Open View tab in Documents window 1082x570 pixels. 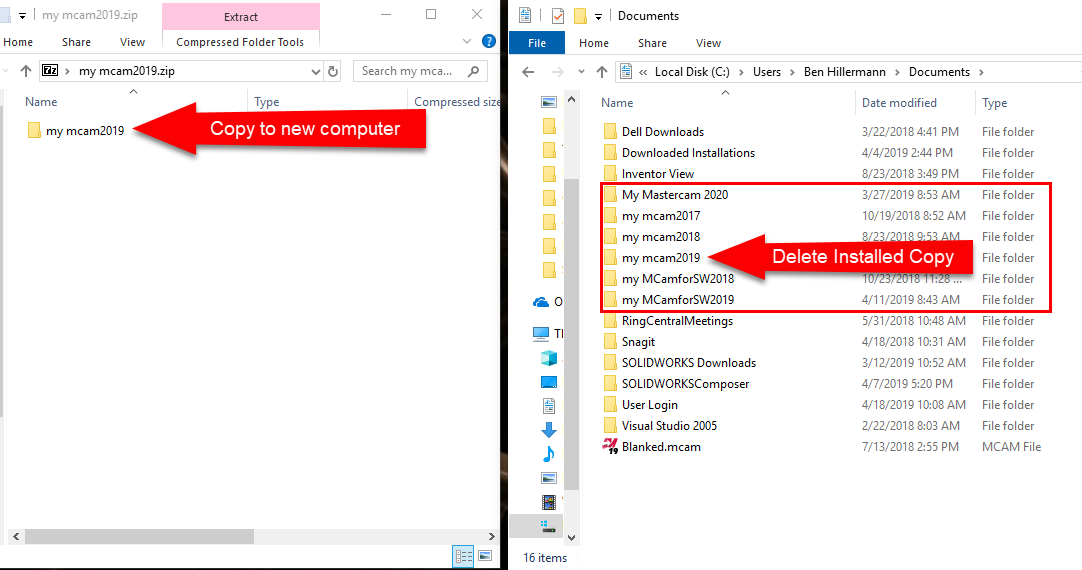tap(708, 43)
